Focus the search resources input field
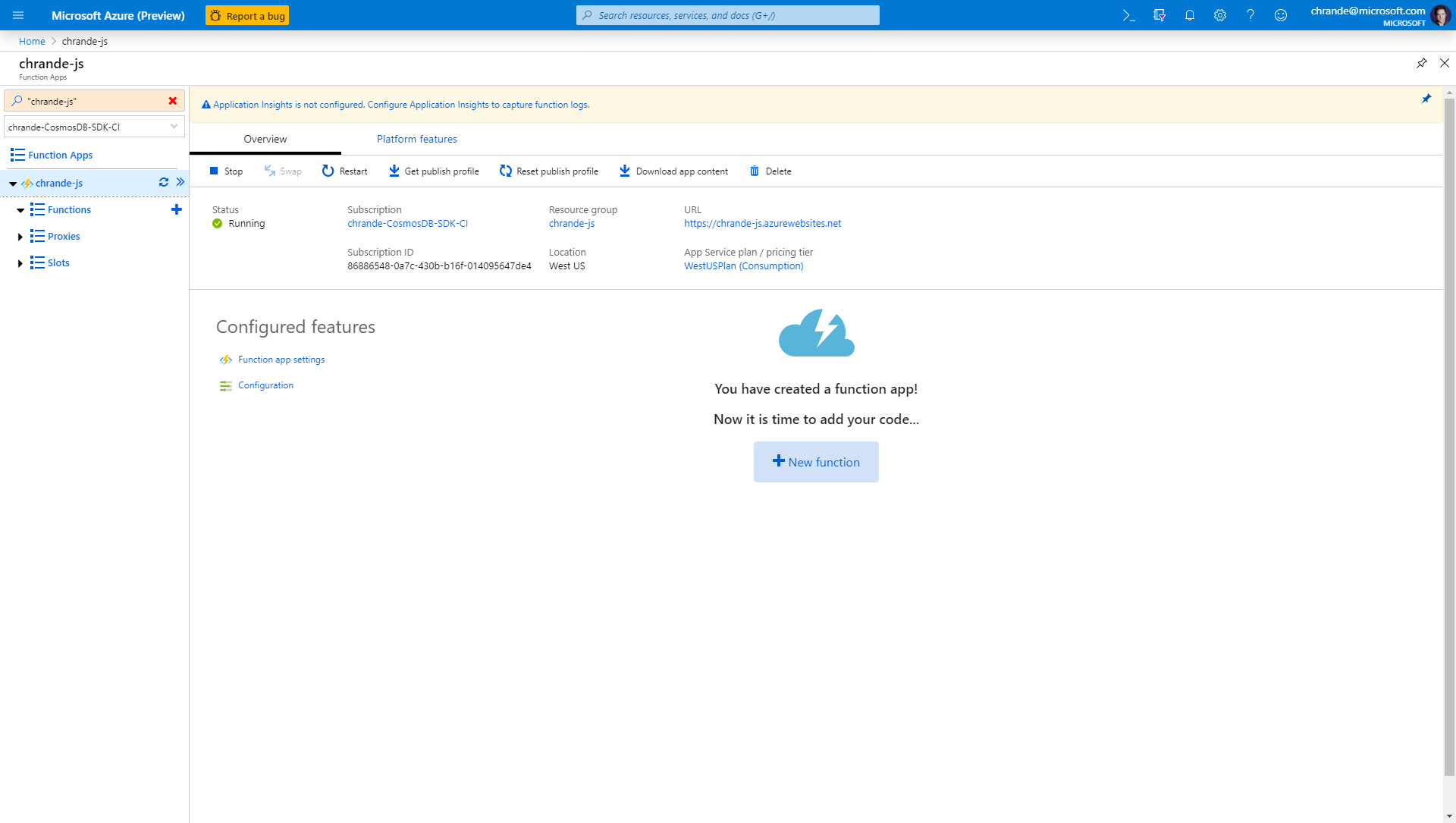 pos(728,15)
